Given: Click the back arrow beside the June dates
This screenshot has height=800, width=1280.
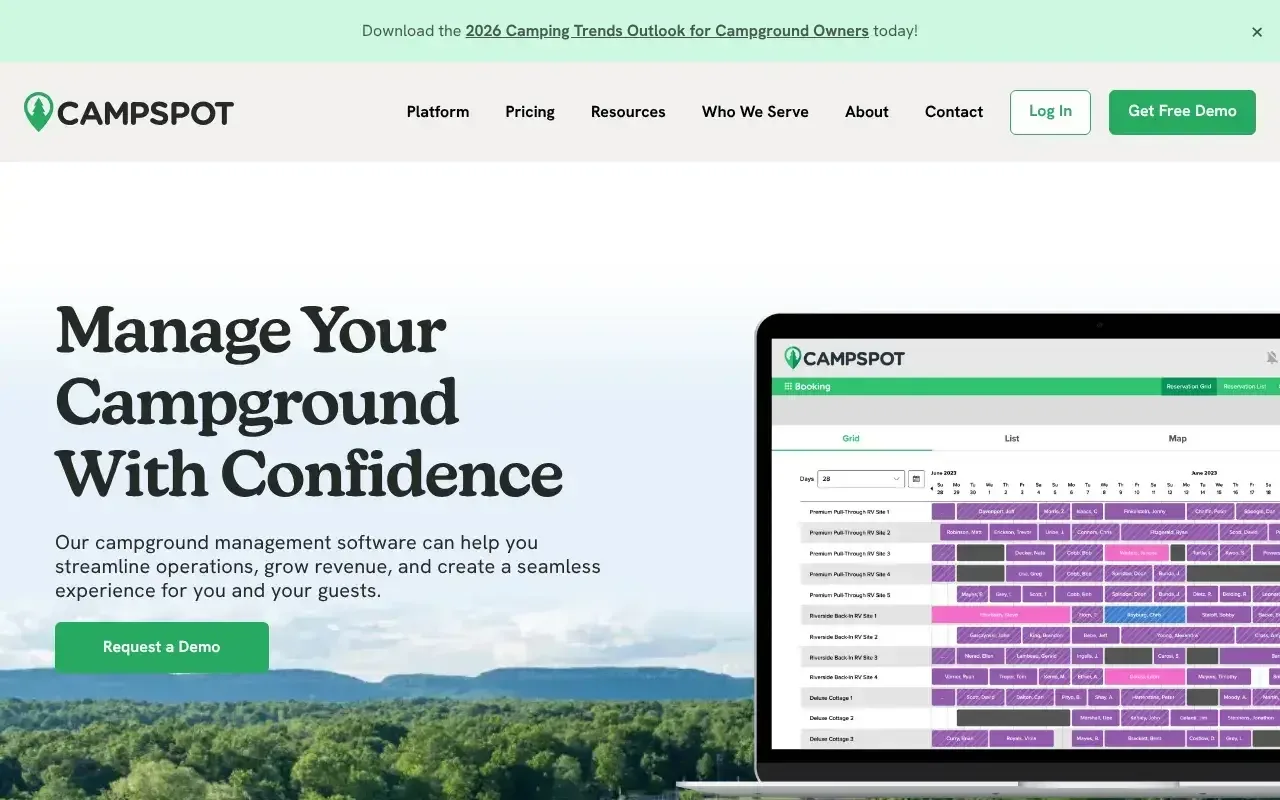Looking at the screenshot, I should (x=932, y=488).
